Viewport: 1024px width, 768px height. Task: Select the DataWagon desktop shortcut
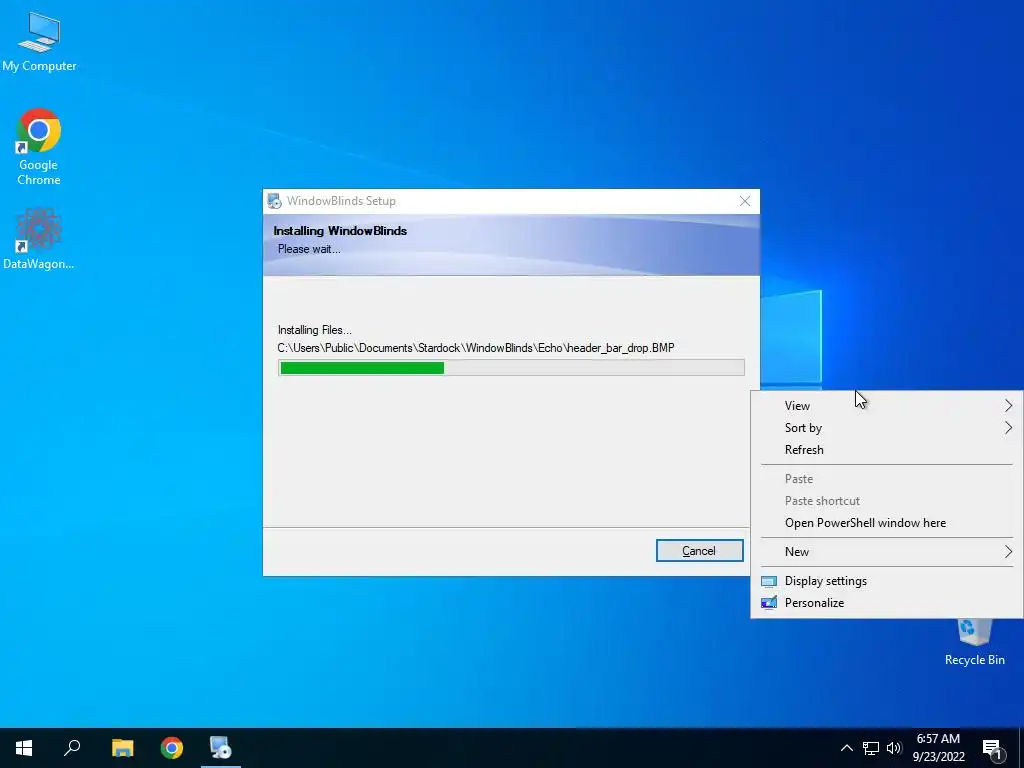click(39, 238)
